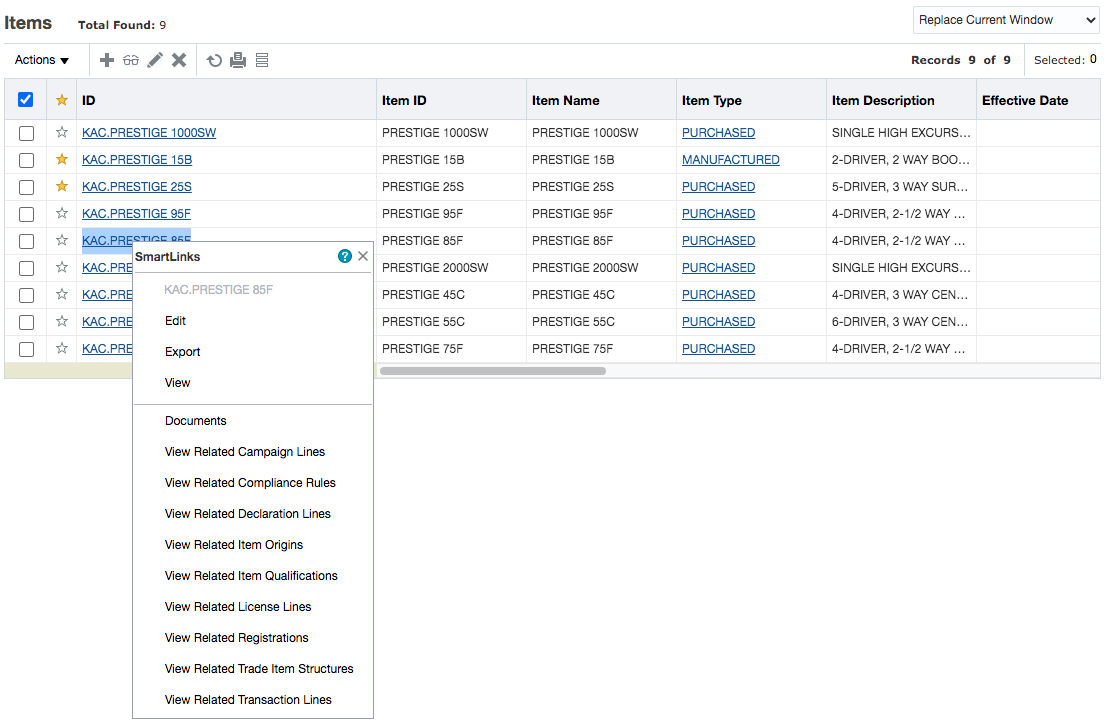Click MANUFACTURED item type link
The height and width of the screenshot is (726, 1104).
[730, 160]
